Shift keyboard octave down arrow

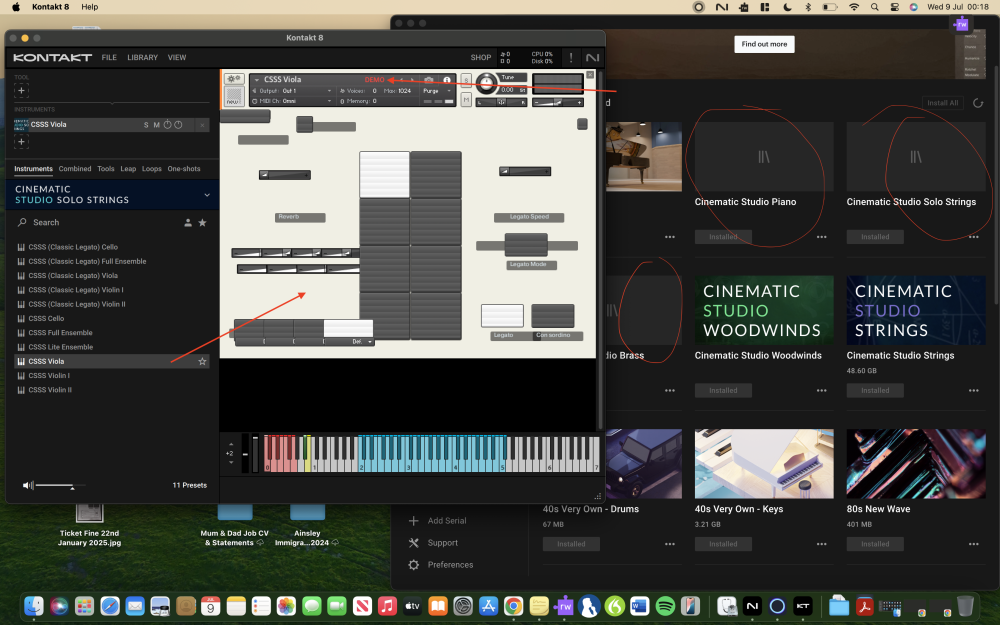click(x=231, y=462)
